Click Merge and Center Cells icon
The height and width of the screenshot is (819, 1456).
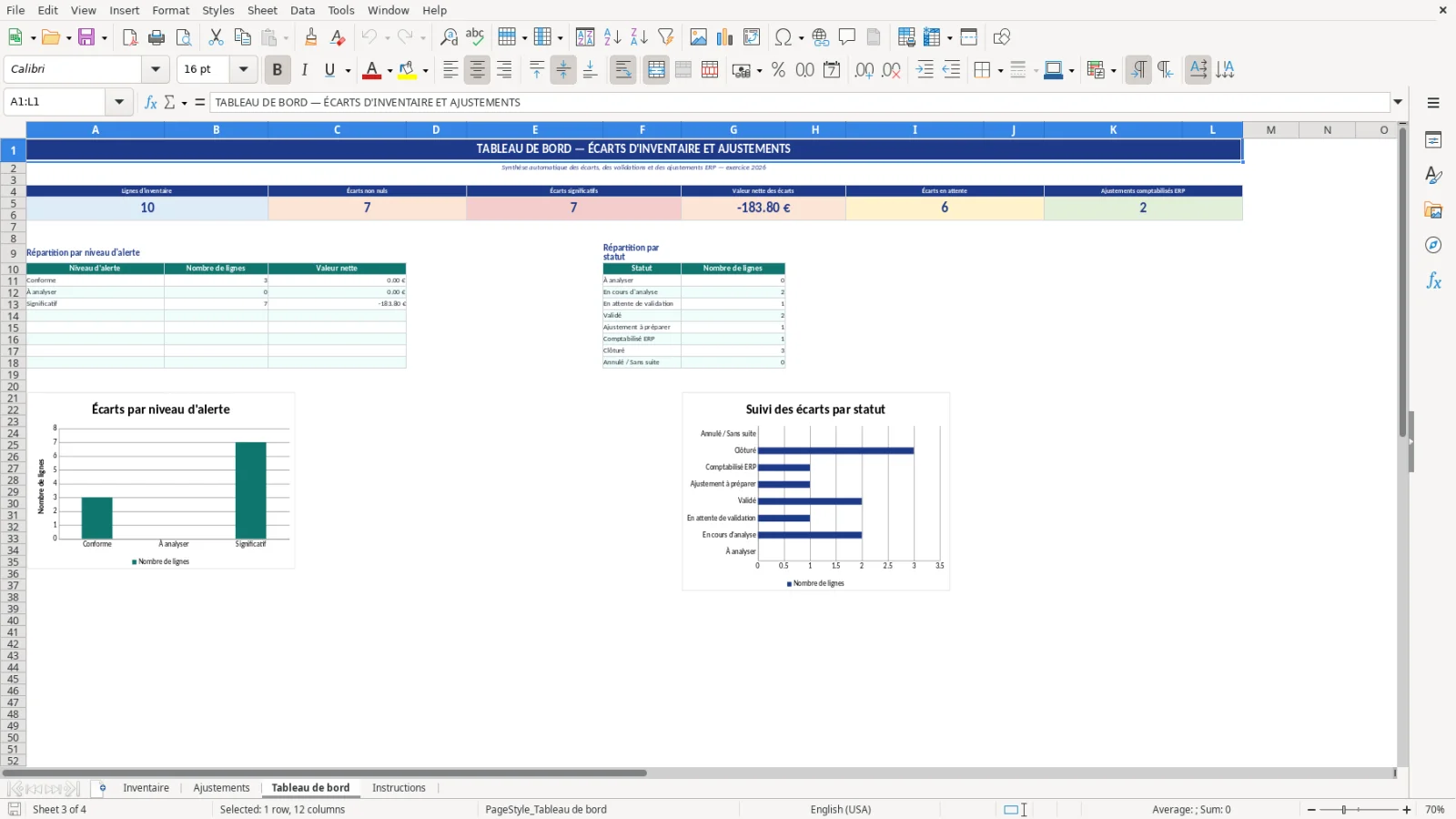[x=656, y=70]
